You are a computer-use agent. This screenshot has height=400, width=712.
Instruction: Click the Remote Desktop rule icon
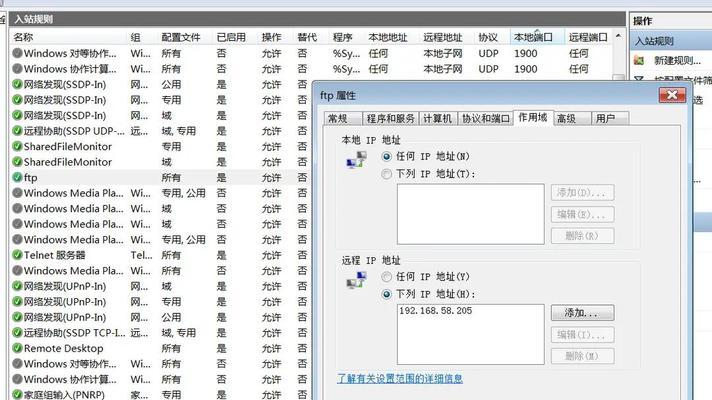(17, 348)
